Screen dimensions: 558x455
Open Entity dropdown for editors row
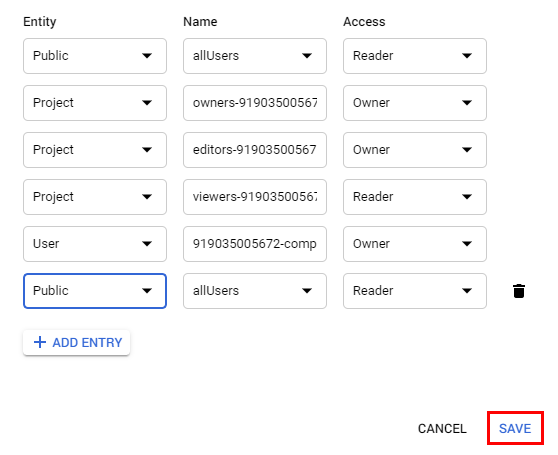tap(95, 150)
